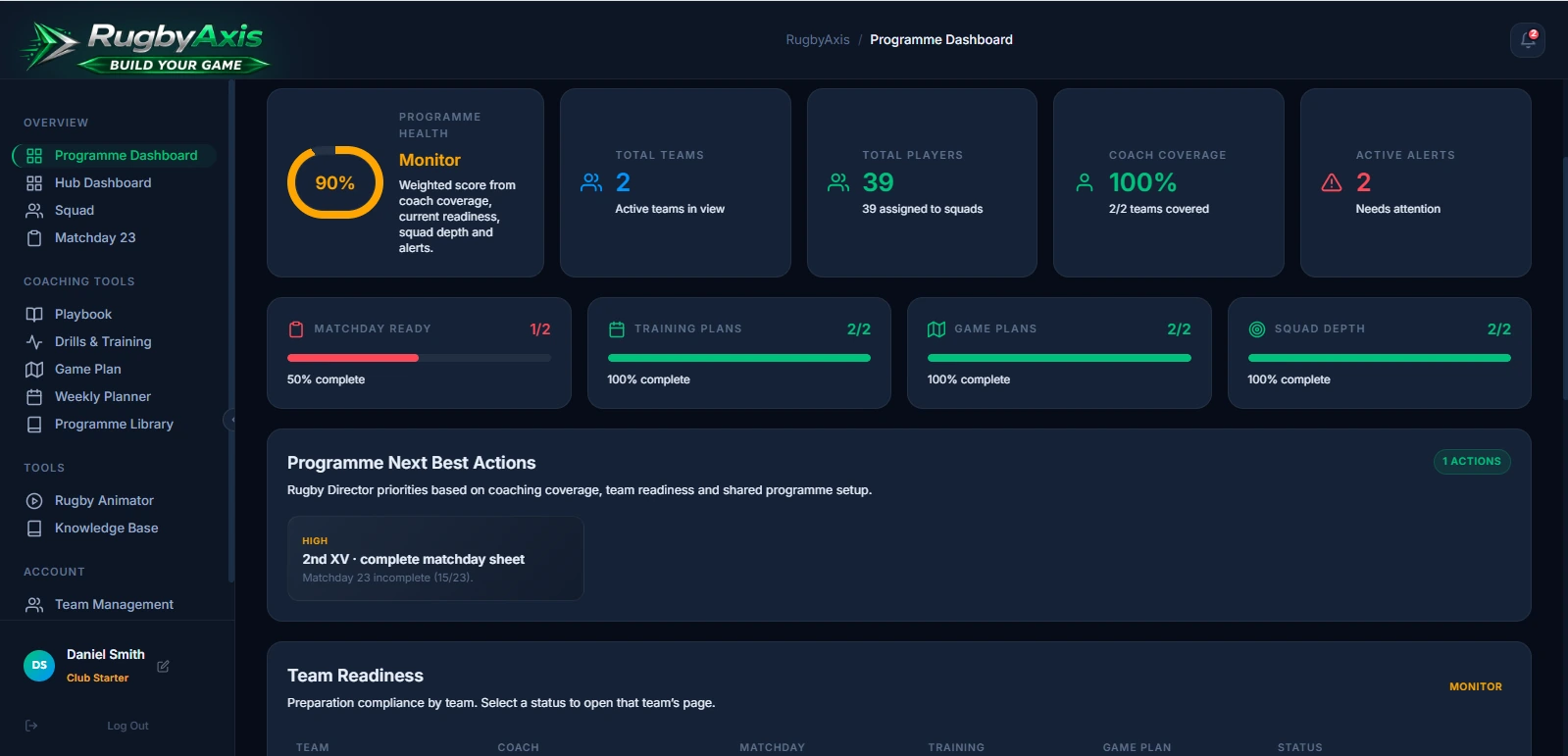Click Active Alerts card
The image size is (1568, 756).
(x=1415, y=182)
